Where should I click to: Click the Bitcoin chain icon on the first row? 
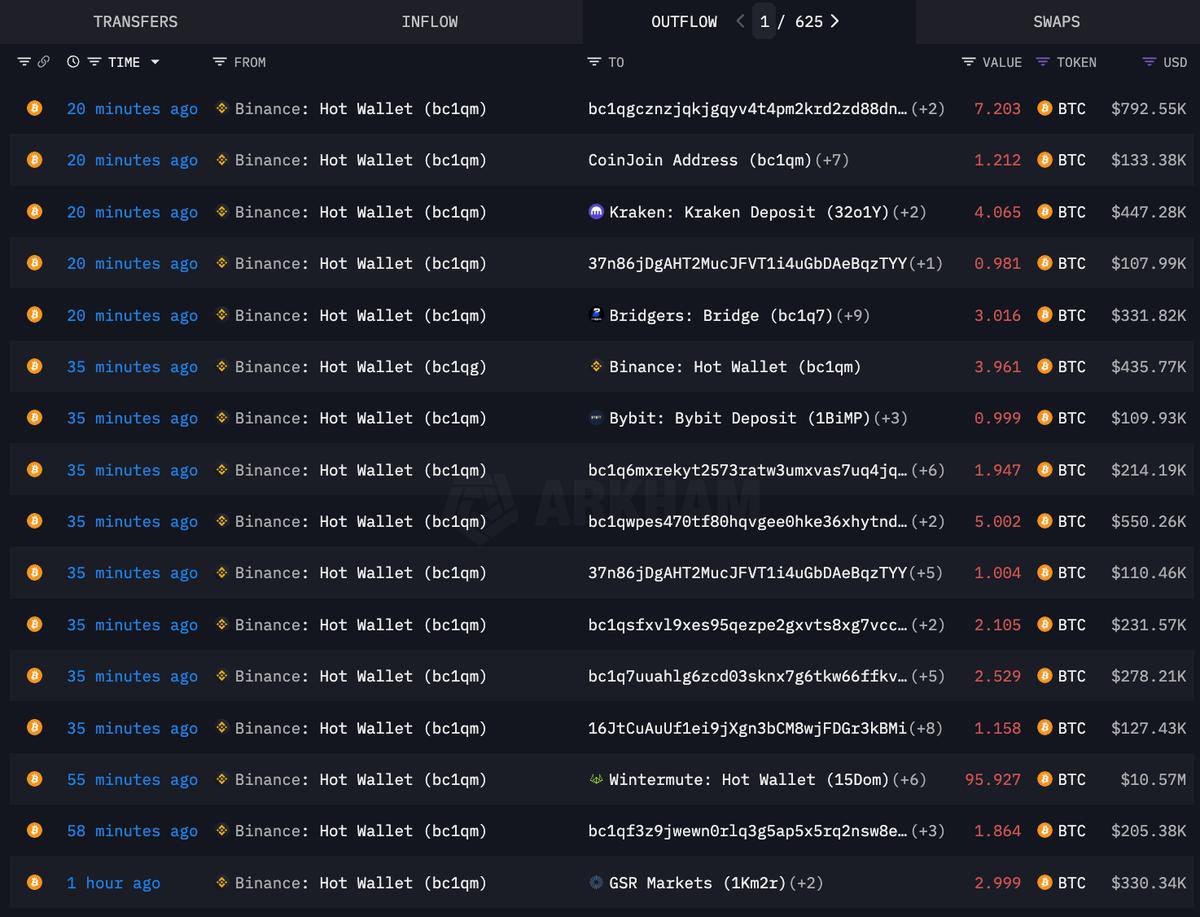tap(35, 108)
